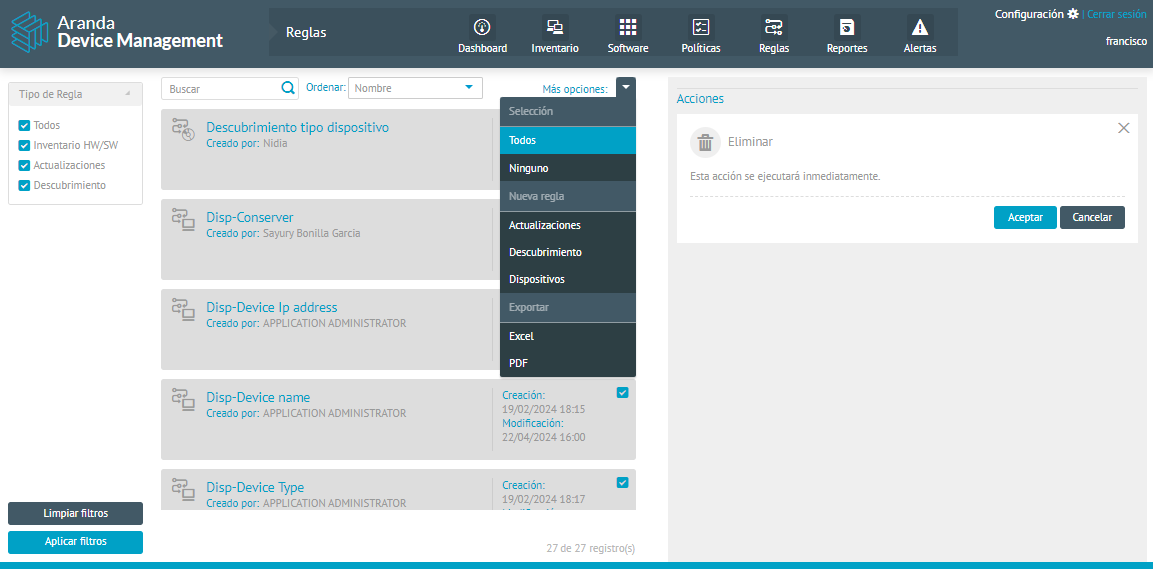
Task: Uncheck the Todos rule type filter
Action: tap(24, 125)
